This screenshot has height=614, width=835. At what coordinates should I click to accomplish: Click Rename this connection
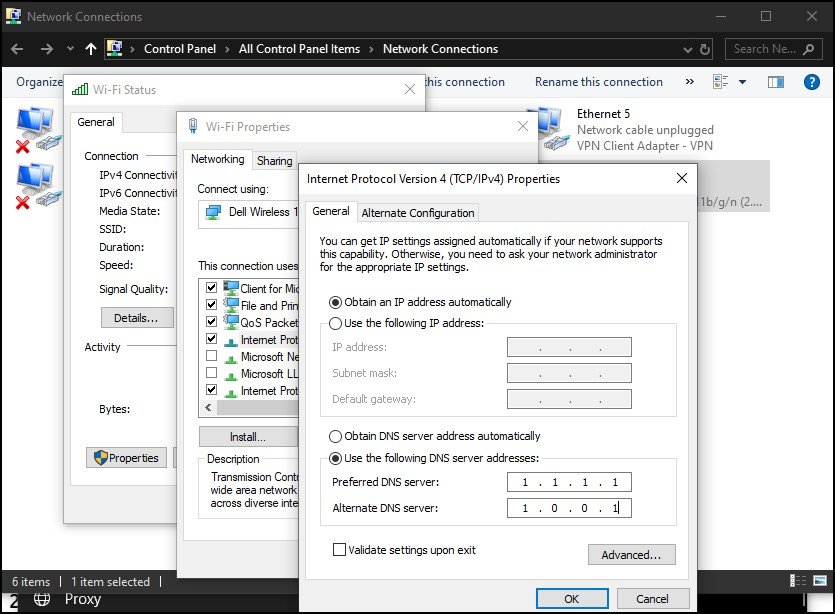pyautogui.click(x=599, y=81)
